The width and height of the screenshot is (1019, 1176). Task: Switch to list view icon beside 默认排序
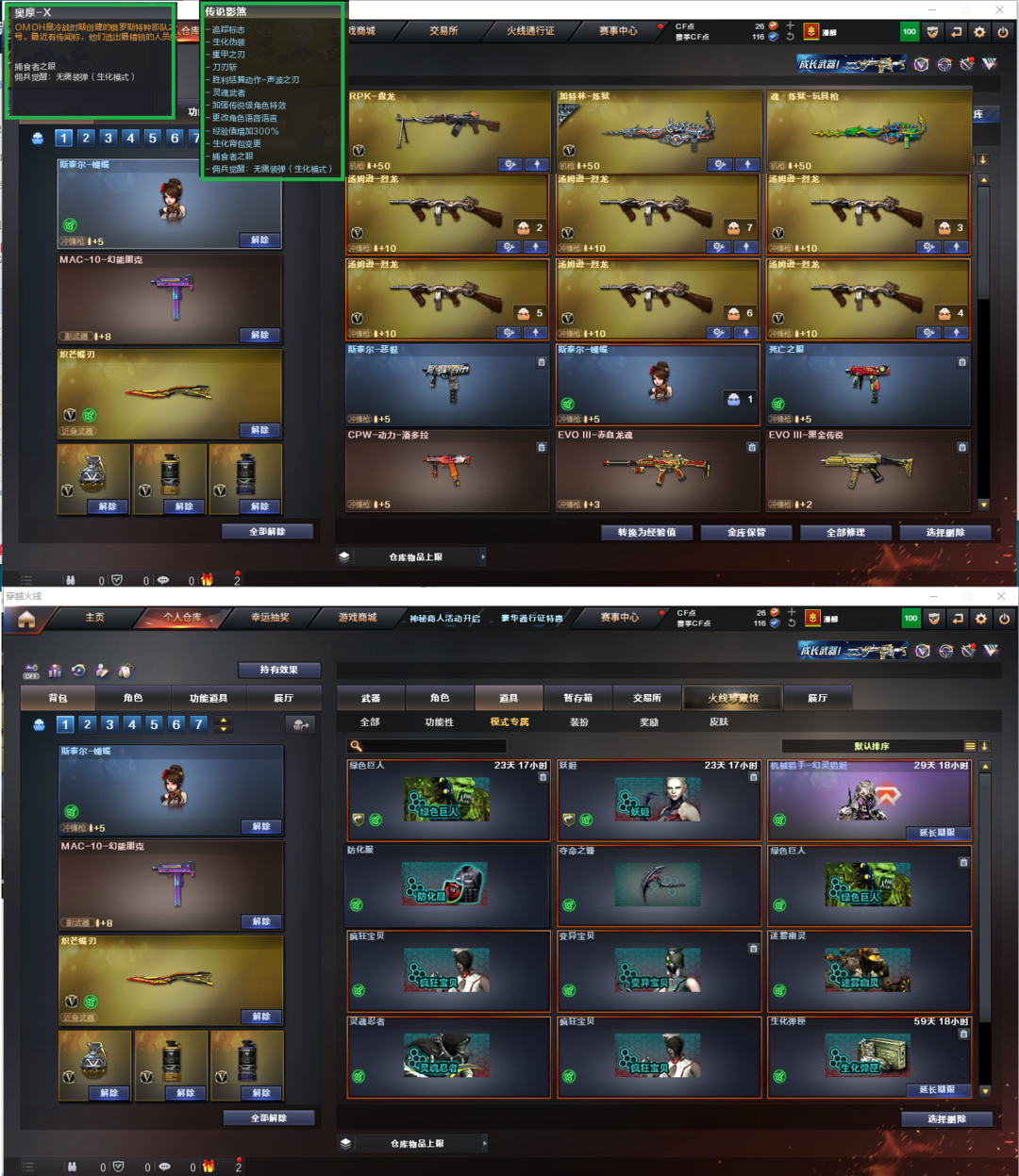(x=970, y=746)
